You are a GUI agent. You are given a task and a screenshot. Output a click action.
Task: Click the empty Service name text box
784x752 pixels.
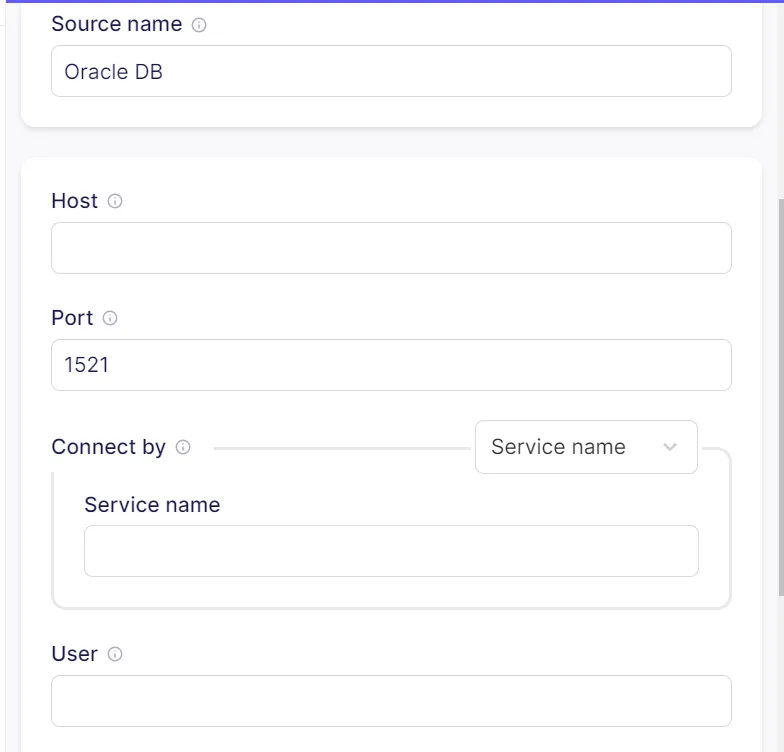pyautogui.click(x=391, y=551)
